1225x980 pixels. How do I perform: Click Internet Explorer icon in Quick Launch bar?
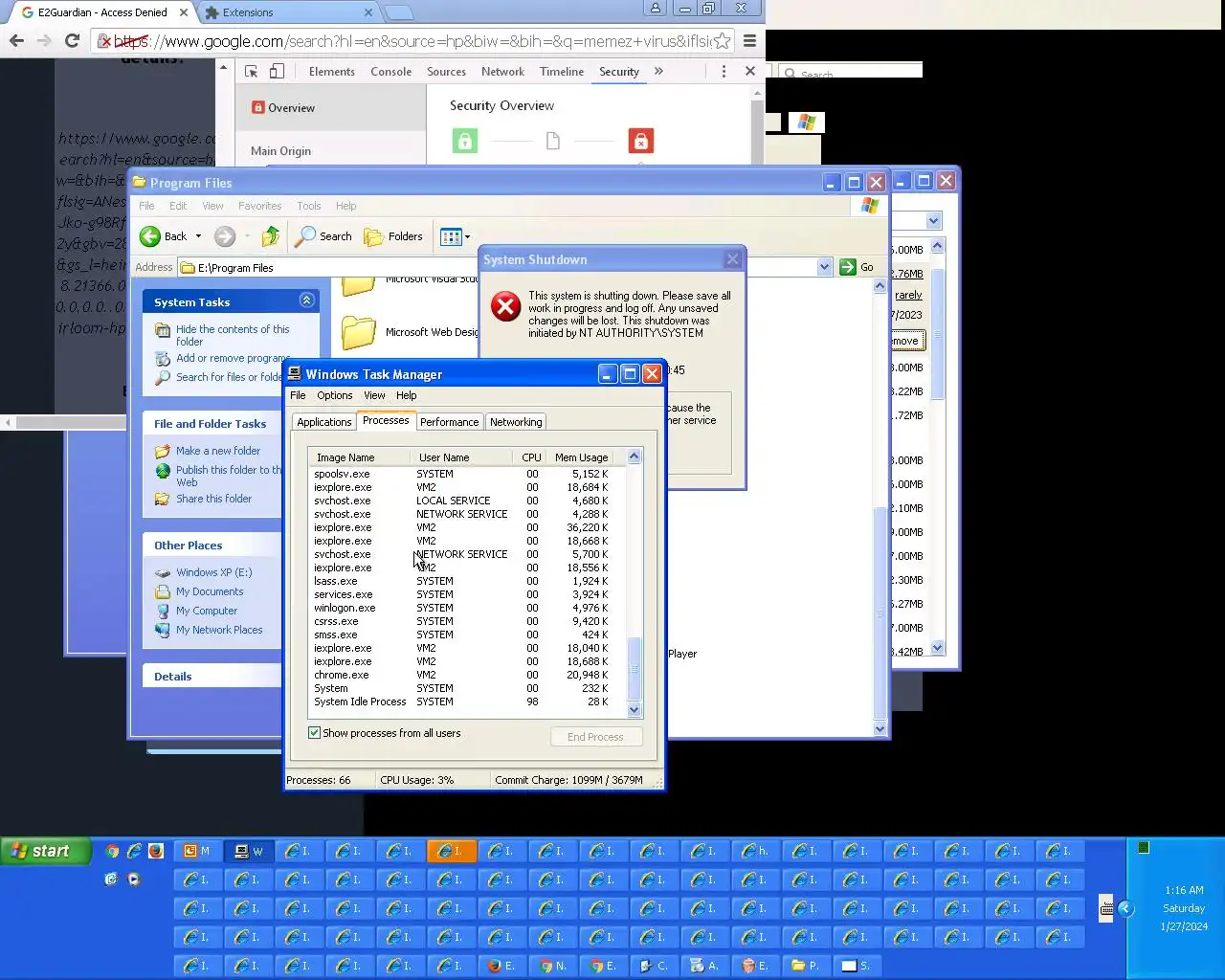click(134, 851)
